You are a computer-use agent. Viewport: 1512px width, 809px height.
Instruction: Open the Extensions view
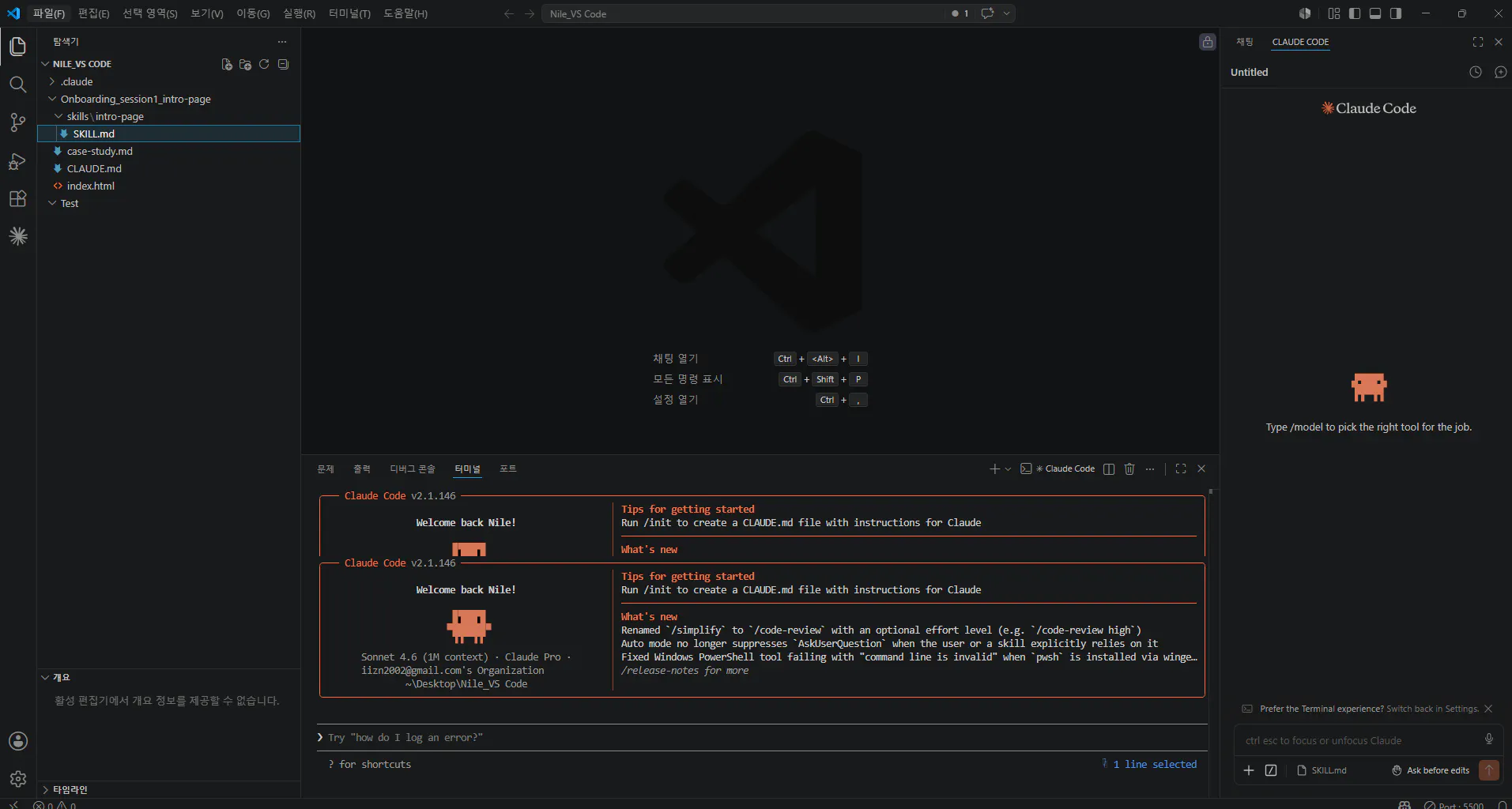[x=17, y=198]
